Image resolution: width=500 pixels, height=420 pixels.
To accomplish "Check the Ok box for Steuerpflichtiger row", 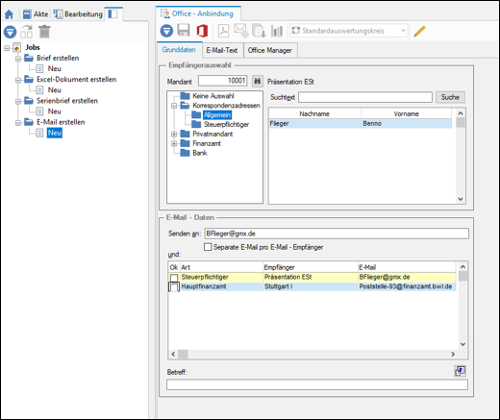I will pos(174,278).
